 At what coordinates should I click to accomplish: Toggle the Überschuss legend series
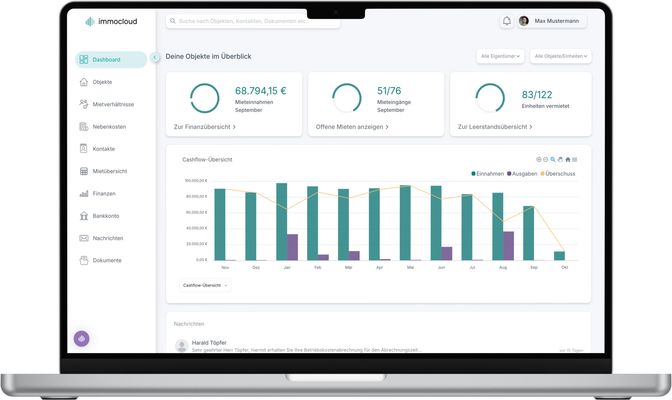558,174
